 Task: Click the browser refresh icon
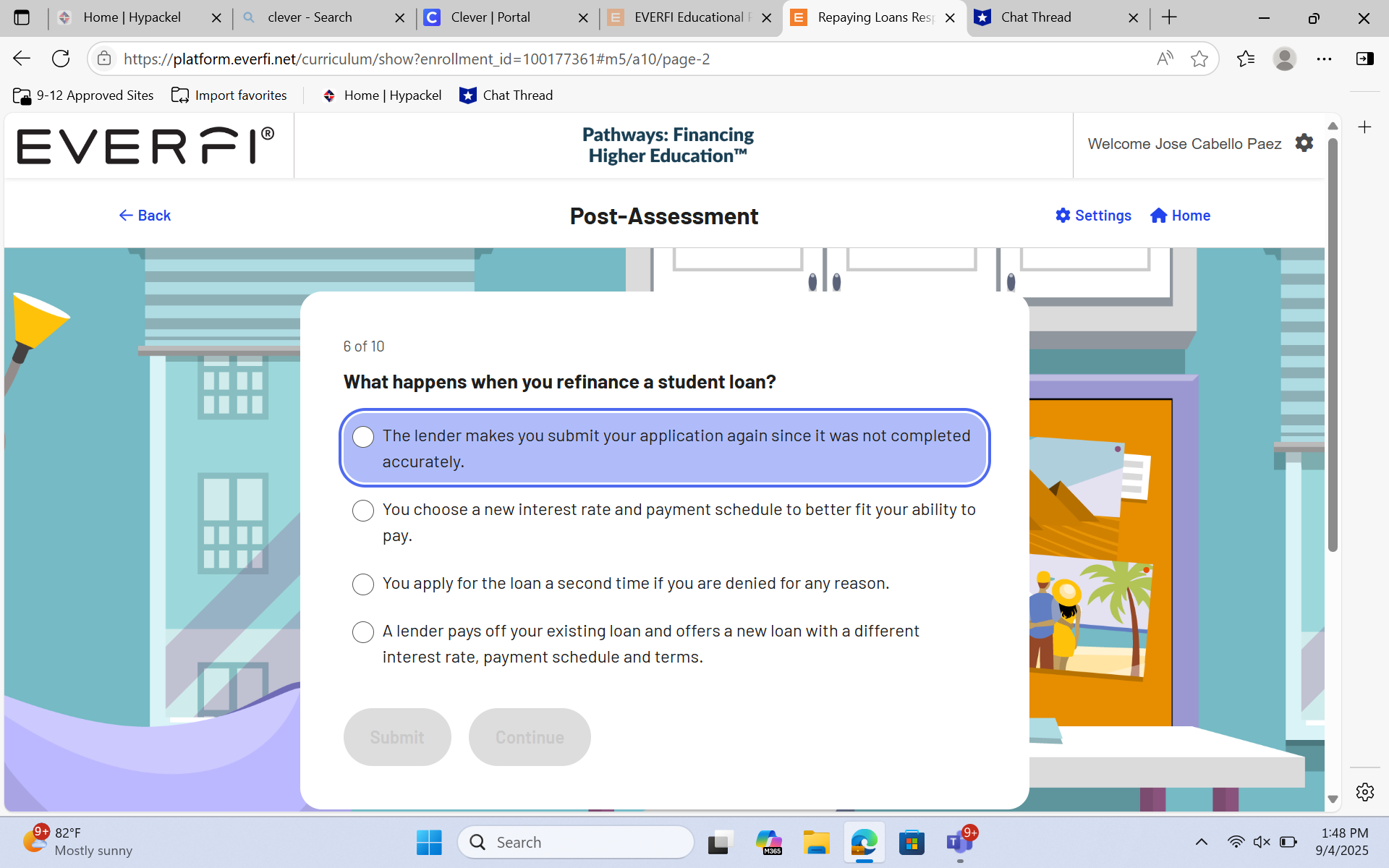[x=61, y=59]
